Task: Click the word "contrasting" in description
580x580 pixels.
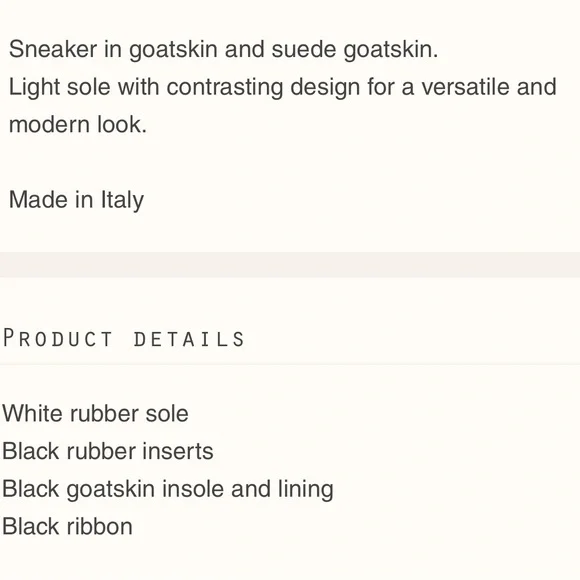Action: (x=225, y=88)
